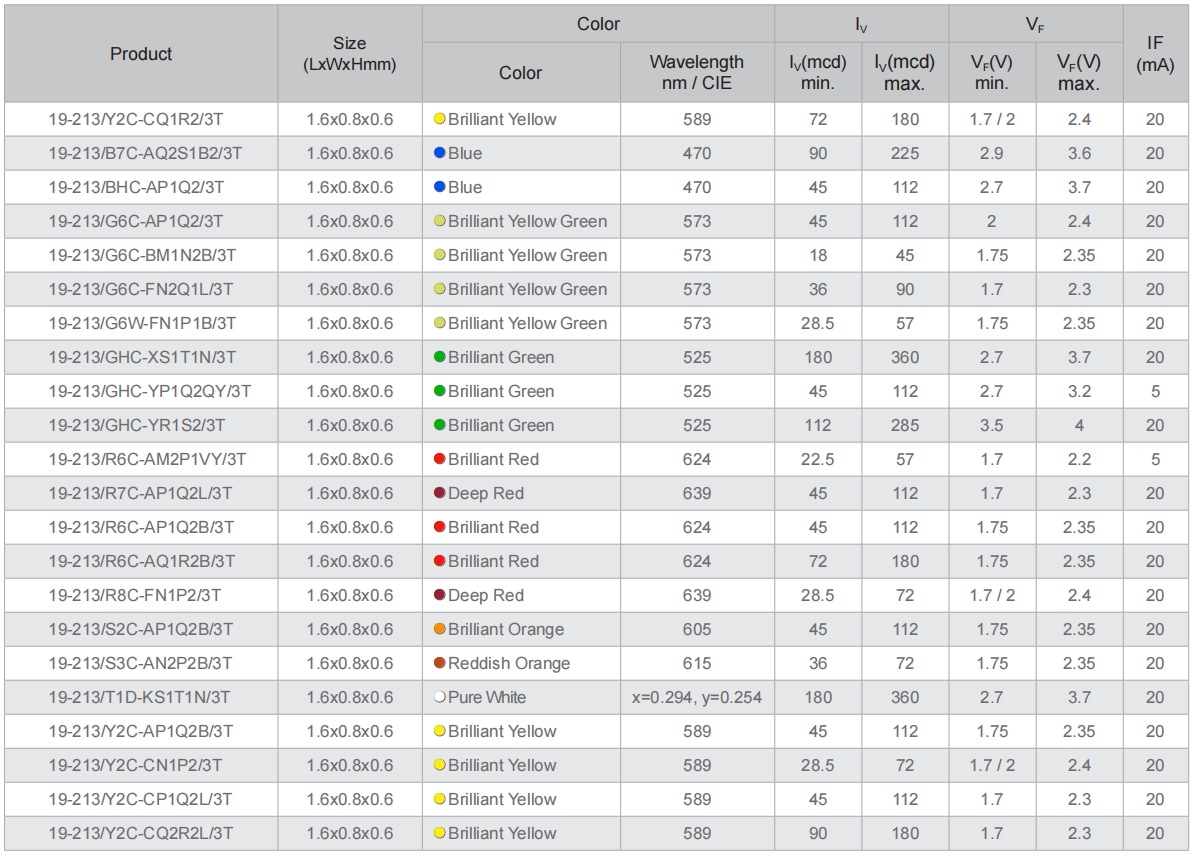Click the Iv(mcd) max. column header
The height and width of the screenshot is (859, 1193).
[x=905, y=72]
